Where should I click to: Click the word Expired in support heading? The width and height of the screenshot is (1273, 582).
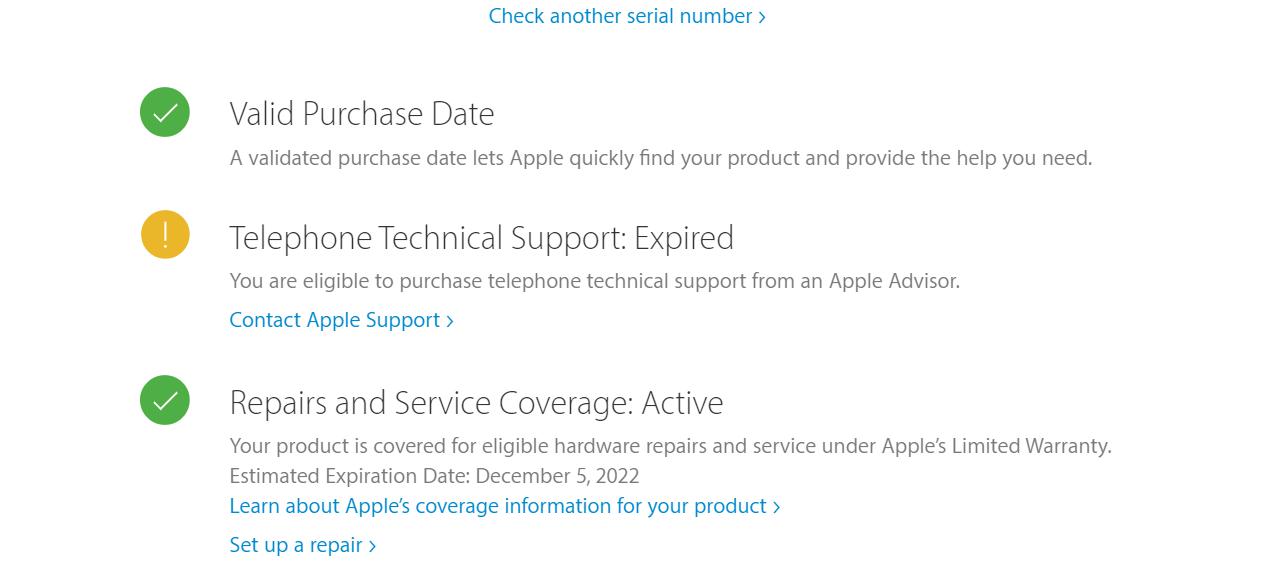pos(684,238)
